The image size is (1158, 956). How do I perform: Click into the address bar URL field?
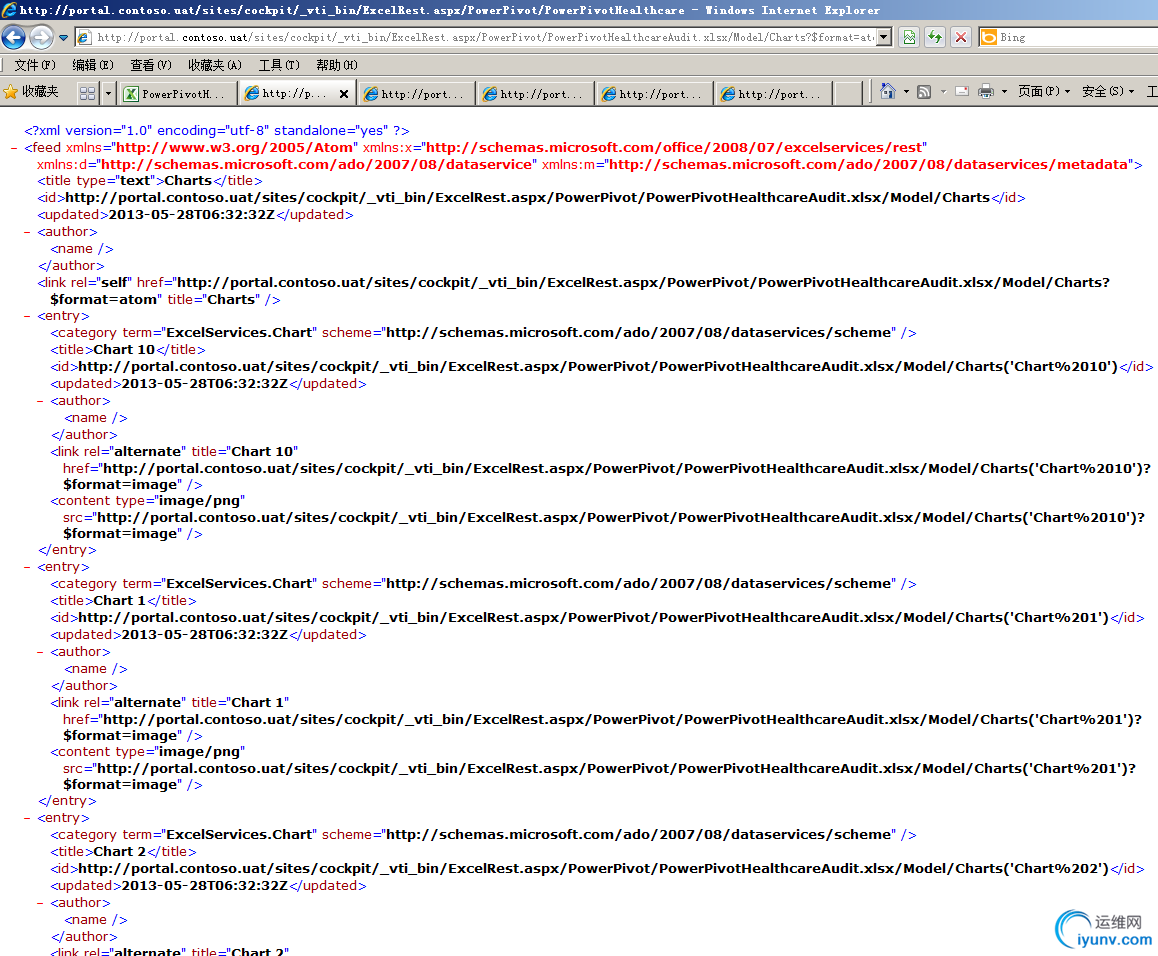[x=484, y=37]
